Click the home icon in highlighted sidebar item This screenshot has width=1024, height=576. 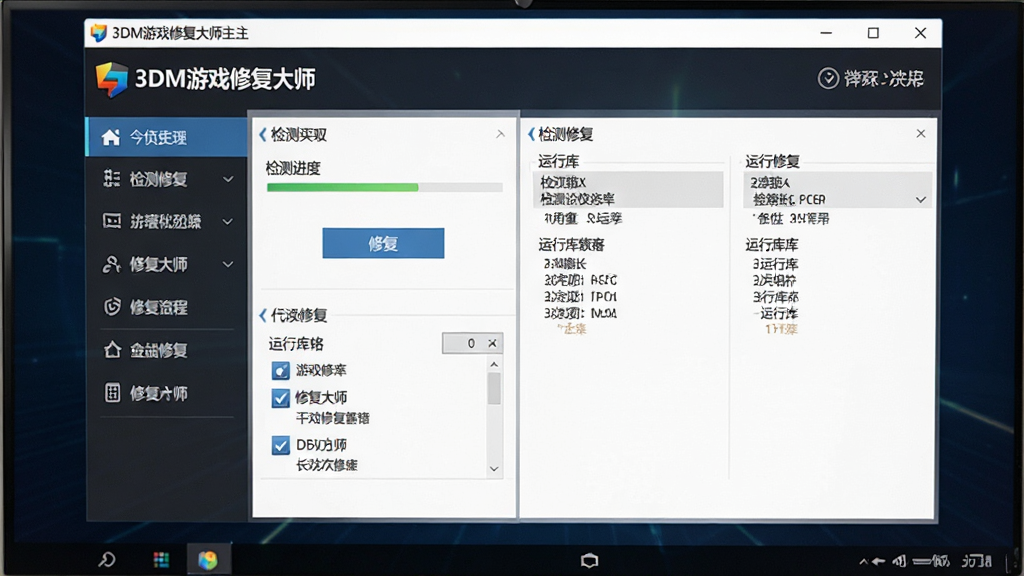tap(110, 137)
